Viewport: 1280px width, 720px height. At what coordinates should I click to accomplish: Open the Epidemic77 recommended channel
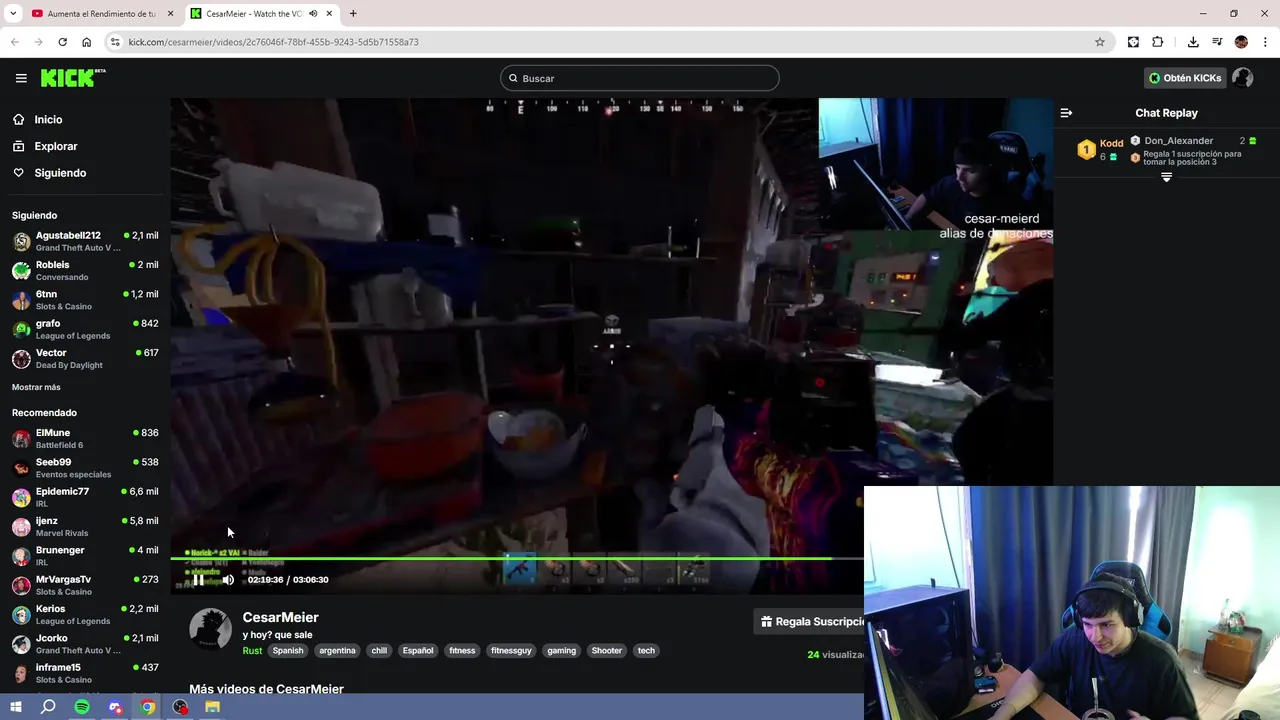(x=85, y=497)
